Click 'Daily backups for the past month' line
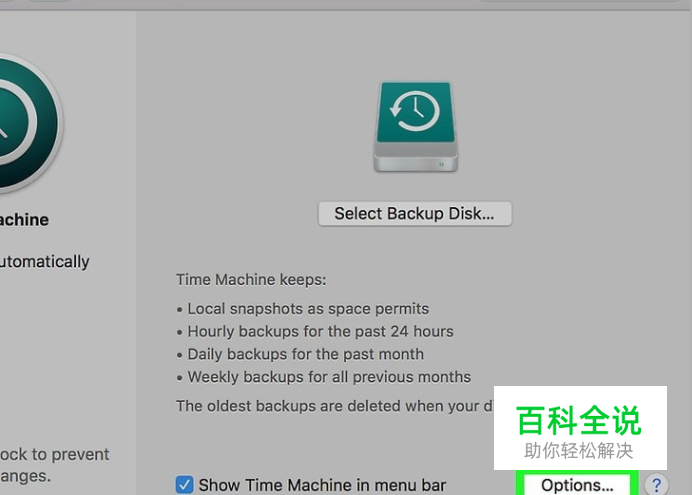 [305, 354]
